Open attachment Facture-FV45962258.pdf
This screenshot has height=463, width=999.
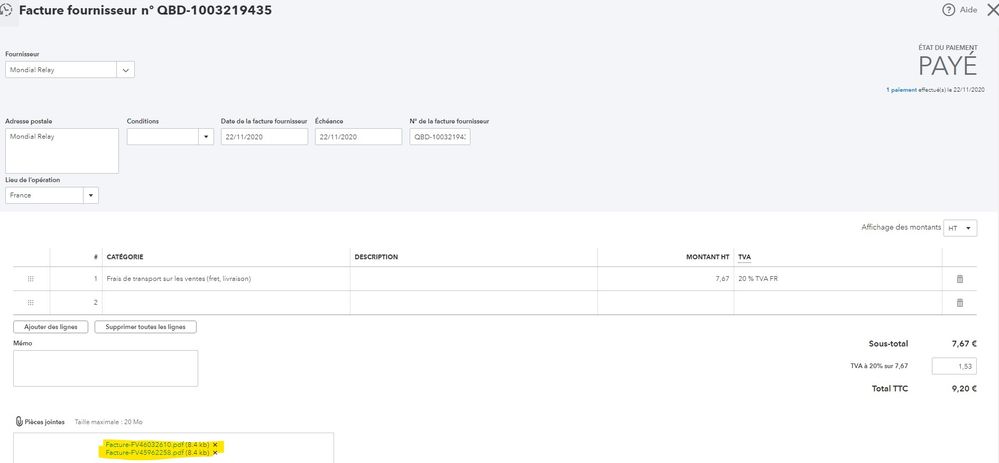pyautogui.click(x=157, y=452)
